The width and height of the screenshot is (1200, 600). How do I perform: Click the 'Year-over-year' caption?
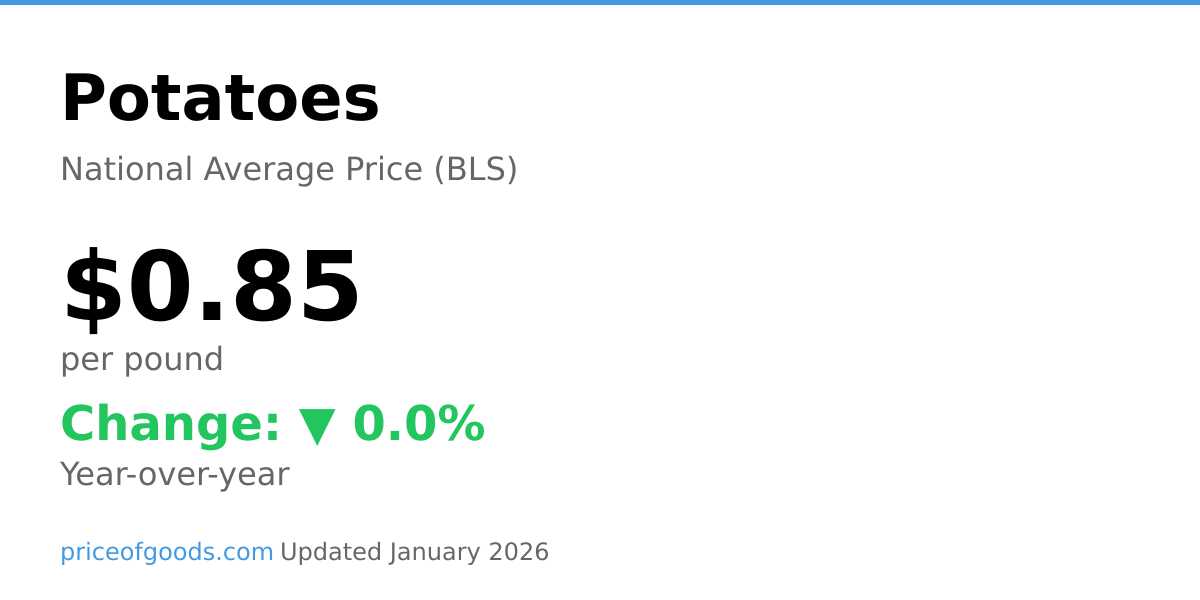point(174,474)
